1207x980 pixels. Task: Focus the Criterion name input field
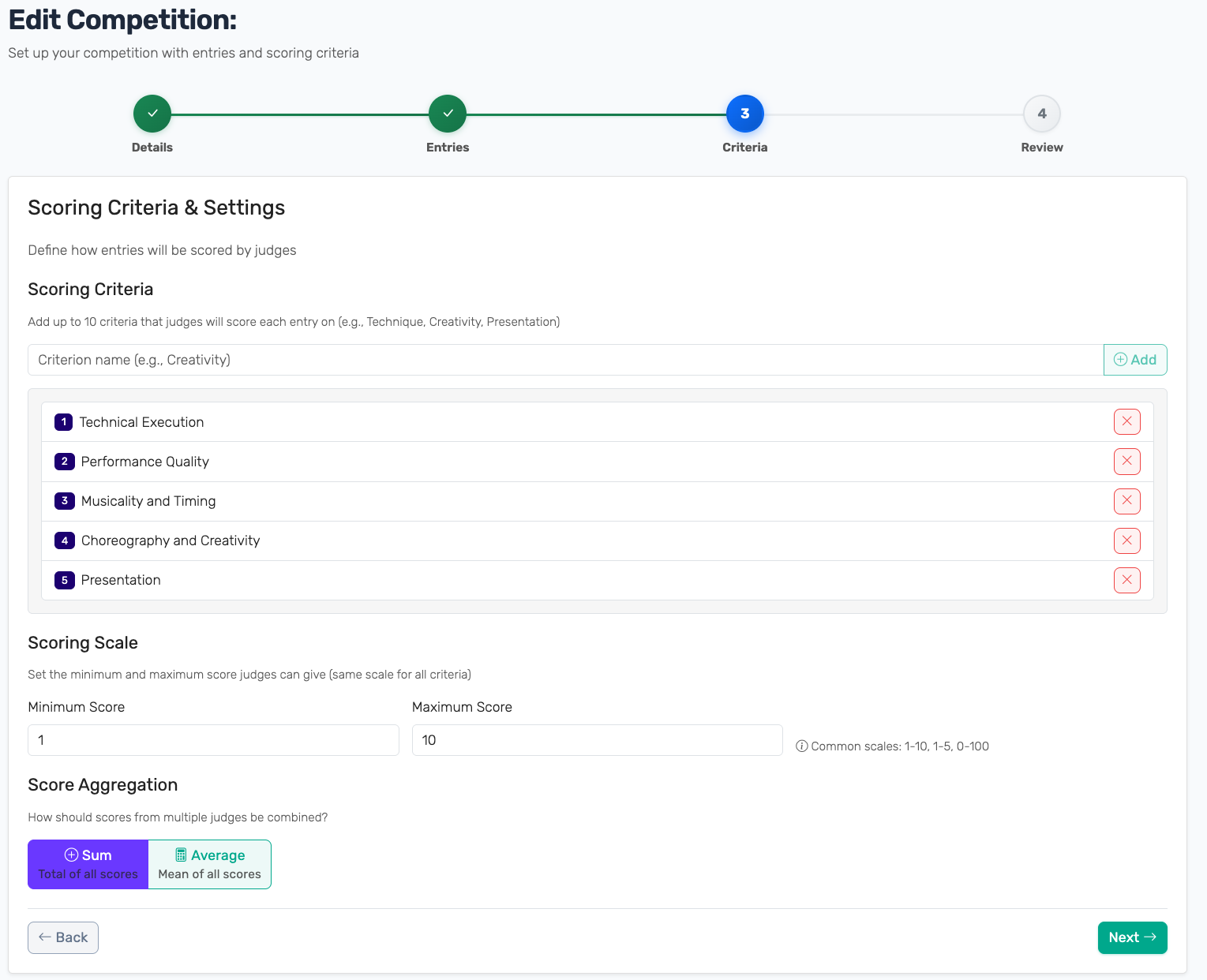point(565,360)
